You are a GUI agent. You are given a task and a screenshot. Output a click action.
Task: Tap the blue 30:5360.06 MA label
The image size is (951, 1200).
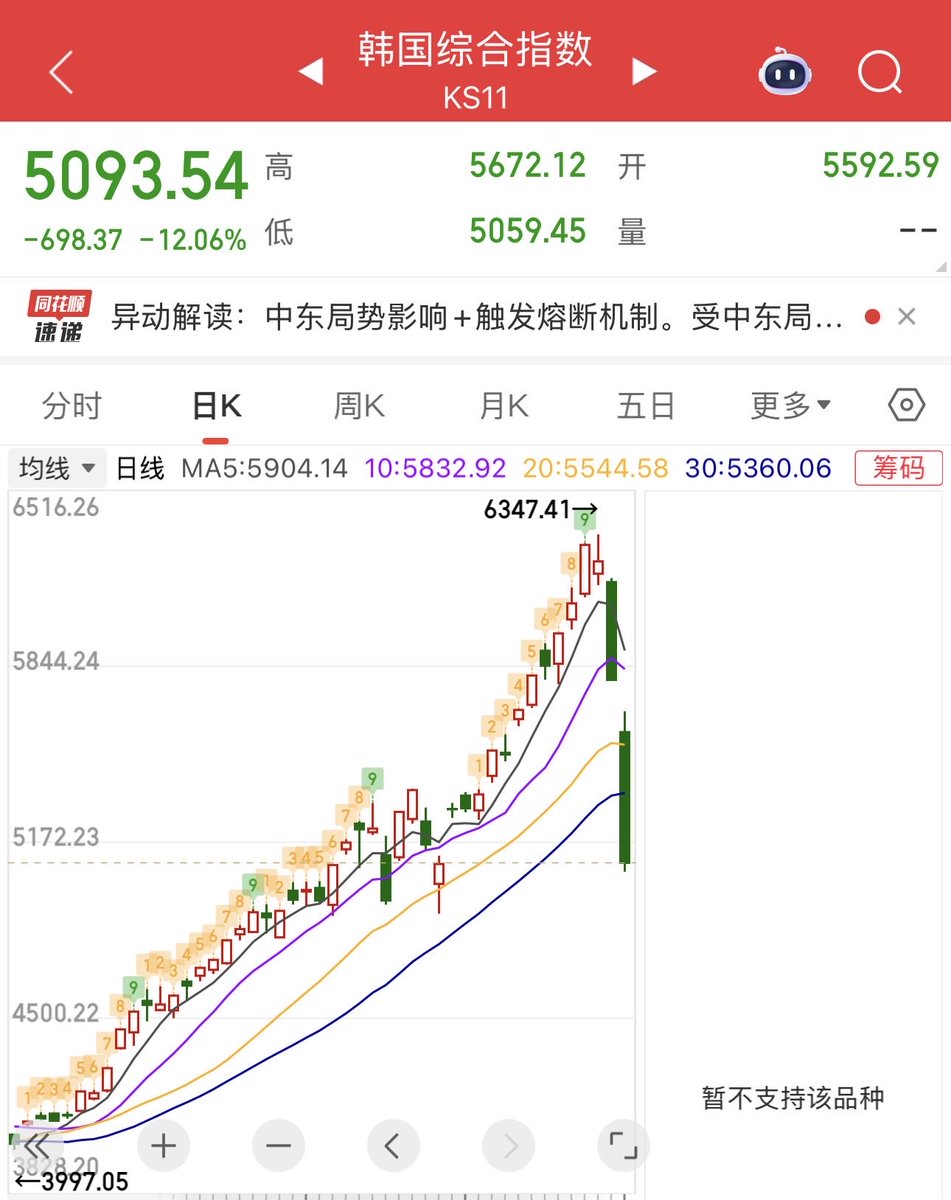(x=758, y=467)
